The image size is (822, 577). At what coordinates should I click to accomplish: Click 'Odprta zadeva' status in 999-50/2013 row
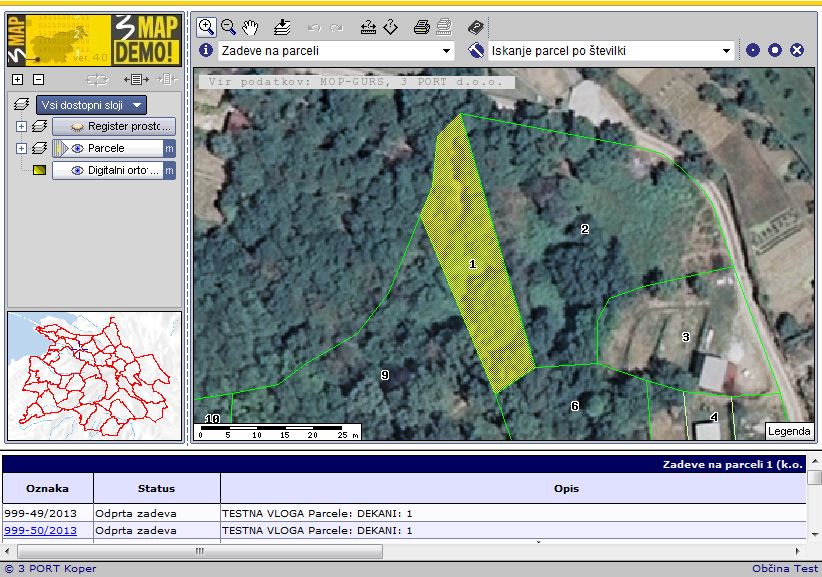(x=136, y=530)
